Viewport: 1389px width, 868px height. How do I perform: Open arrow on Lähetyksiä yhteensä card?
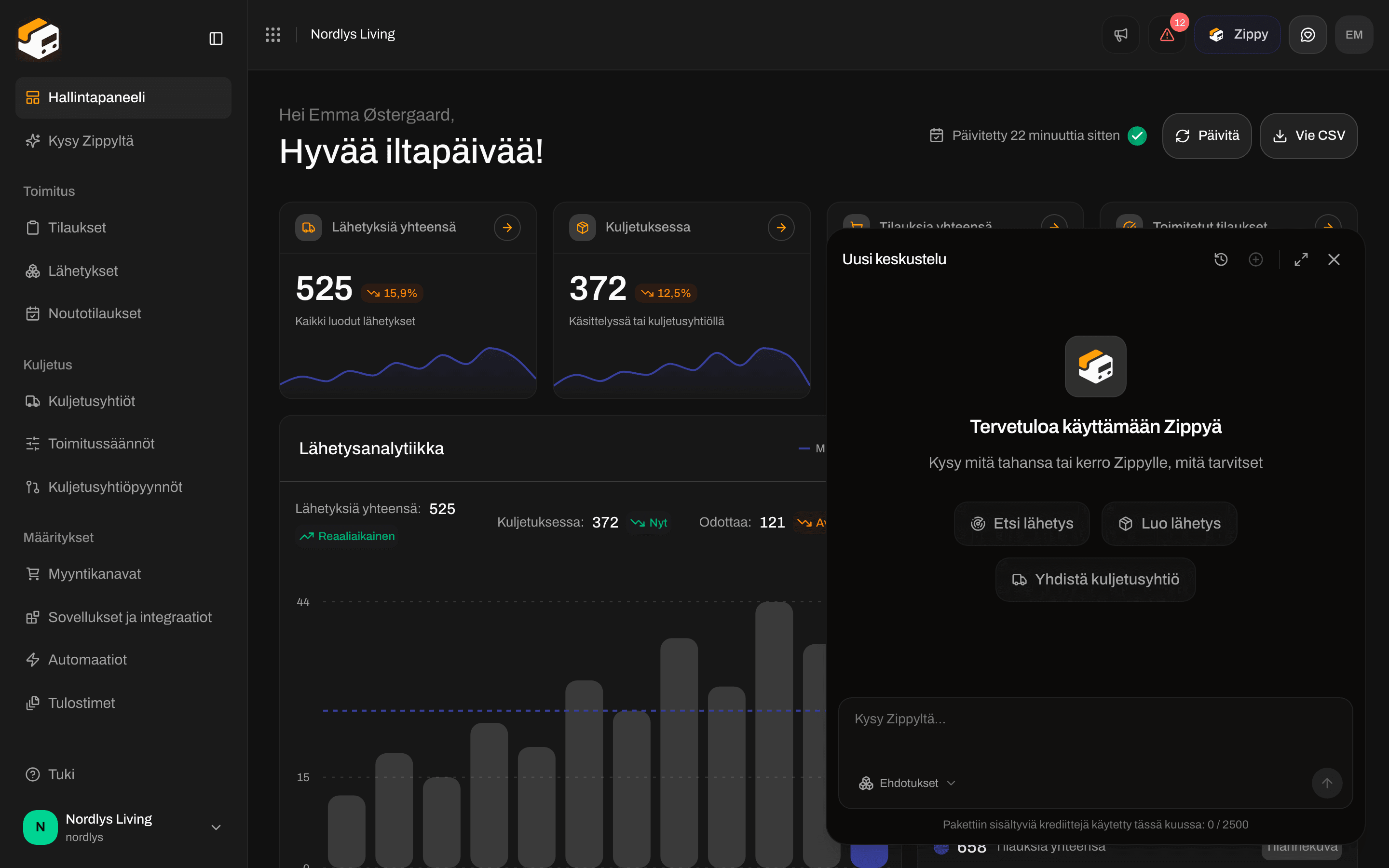point(507,227)
